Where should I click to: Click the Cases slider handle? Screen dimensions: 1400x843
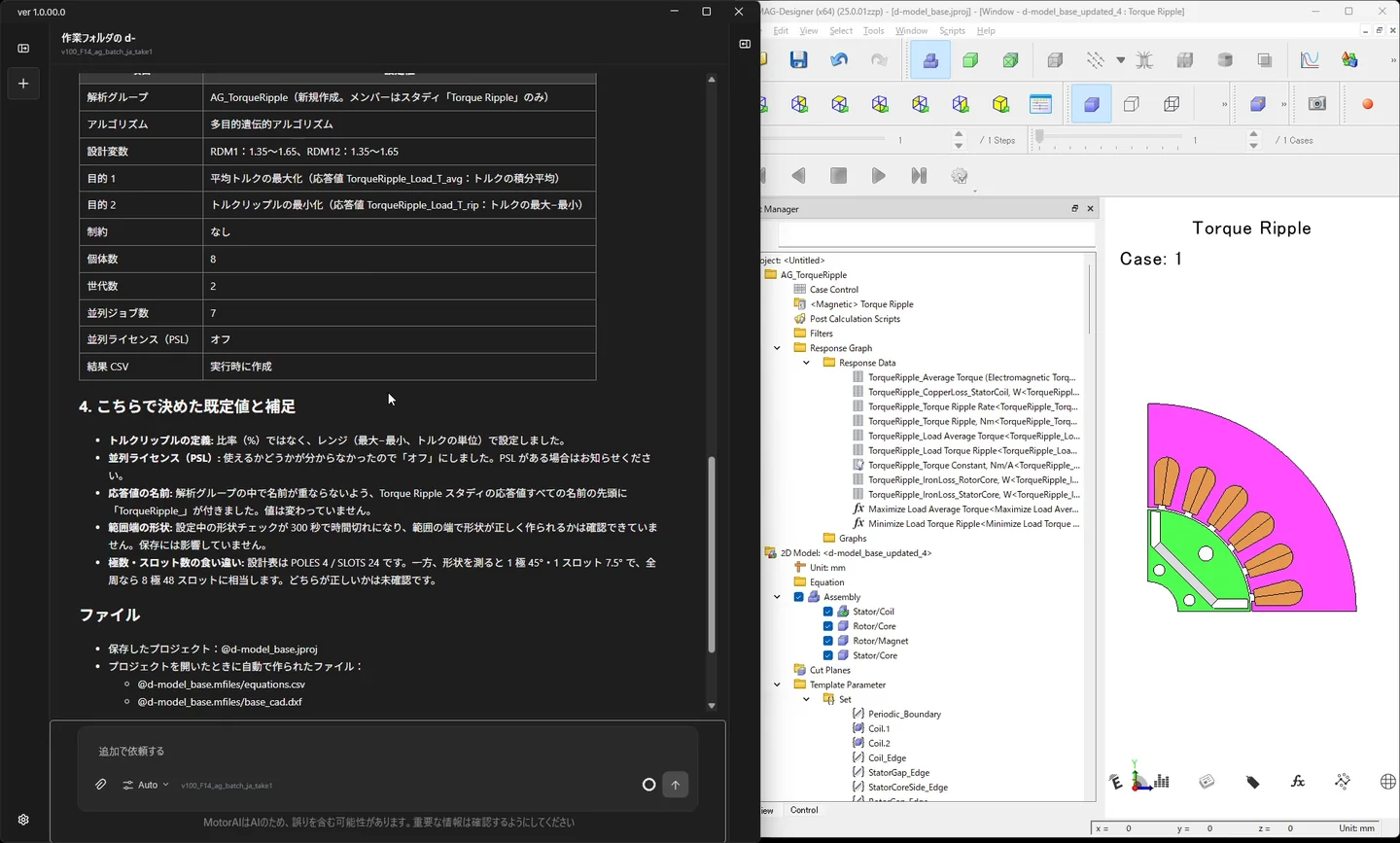point(1039,138)
